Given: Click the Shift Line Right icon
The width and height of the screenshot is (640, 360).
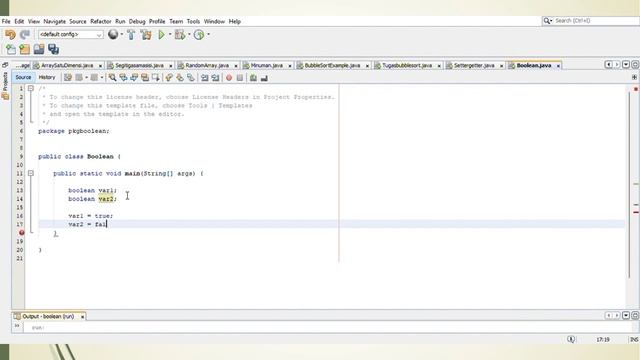Looking at the screenshot, I should coord(215,78).
